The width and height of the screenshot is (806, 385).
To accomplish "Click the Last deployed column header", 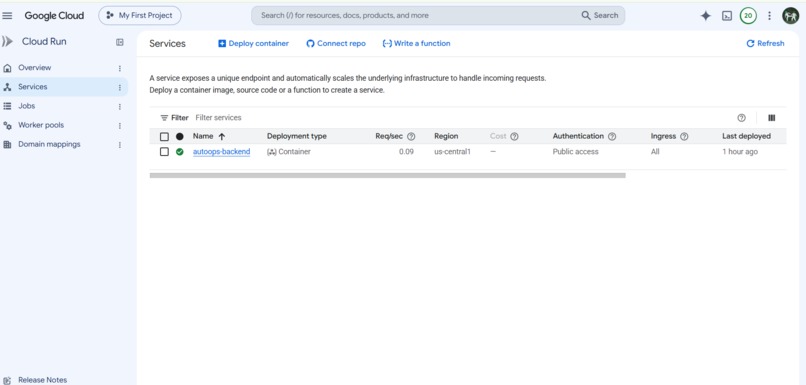I will point(746,136).
